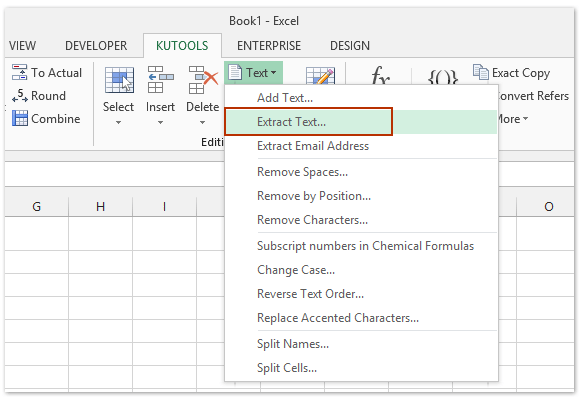
Task: Expand the More dropdown arrow
Action: click(526, 119)
